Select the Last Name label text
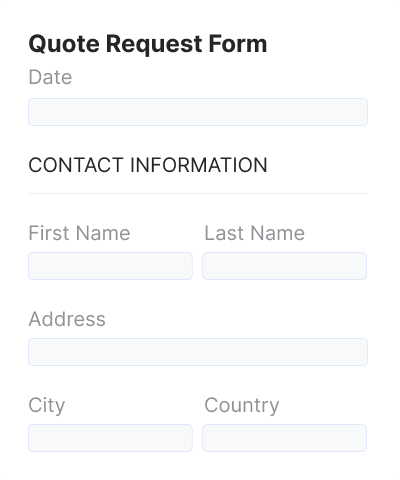400x480 pixels. [255, 233]
